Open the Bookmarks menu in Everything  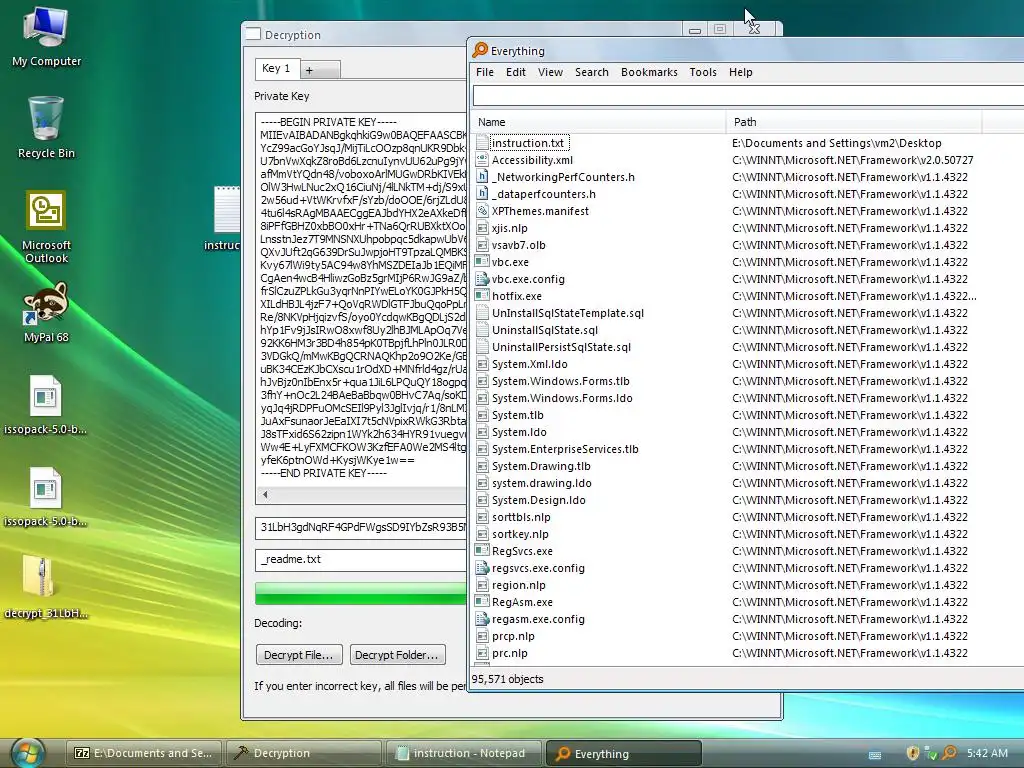point(649,72)
